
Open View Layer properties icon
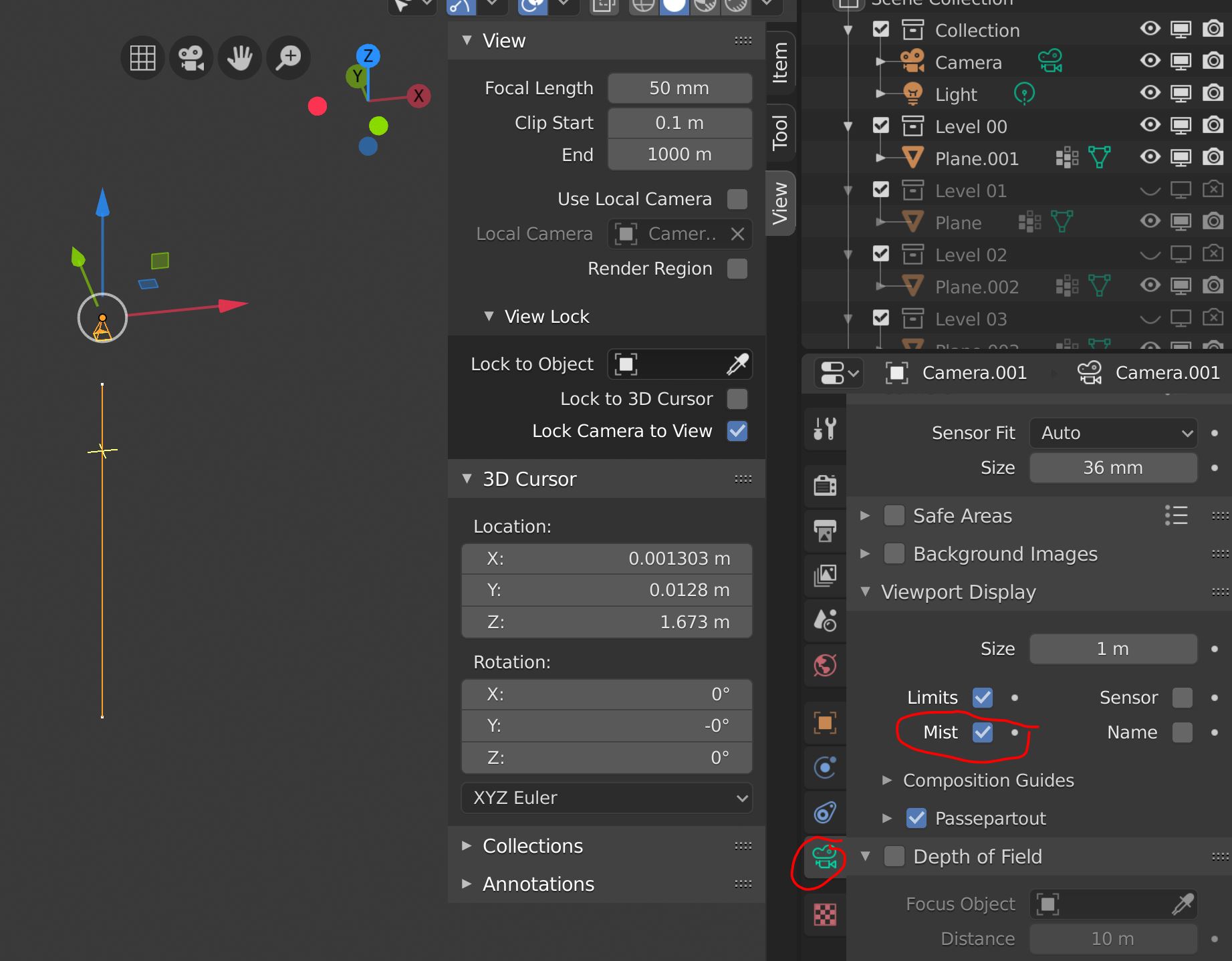pos(825,575)
